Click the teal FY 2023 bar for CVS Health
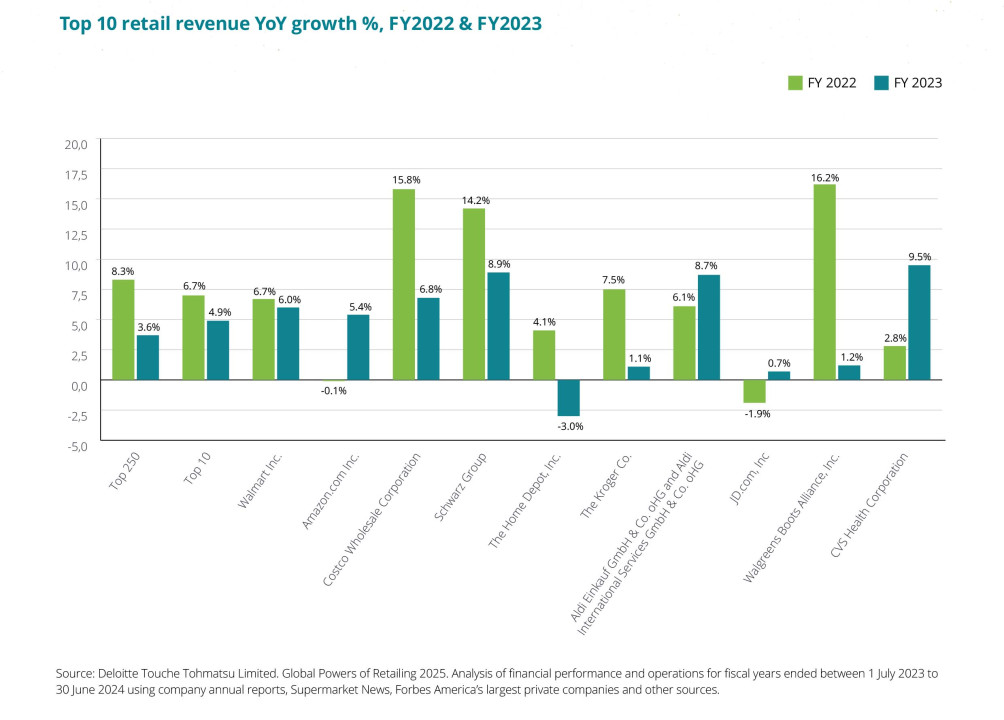This screenshot has width=1004, height=720. click(919, 322)
